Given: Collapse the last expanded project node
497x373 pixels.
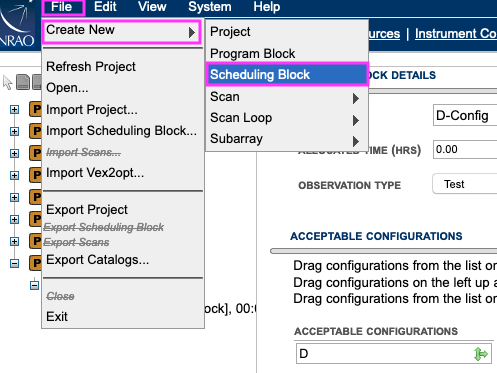Looking at the screenshot, I should click(x=14, y=263).
